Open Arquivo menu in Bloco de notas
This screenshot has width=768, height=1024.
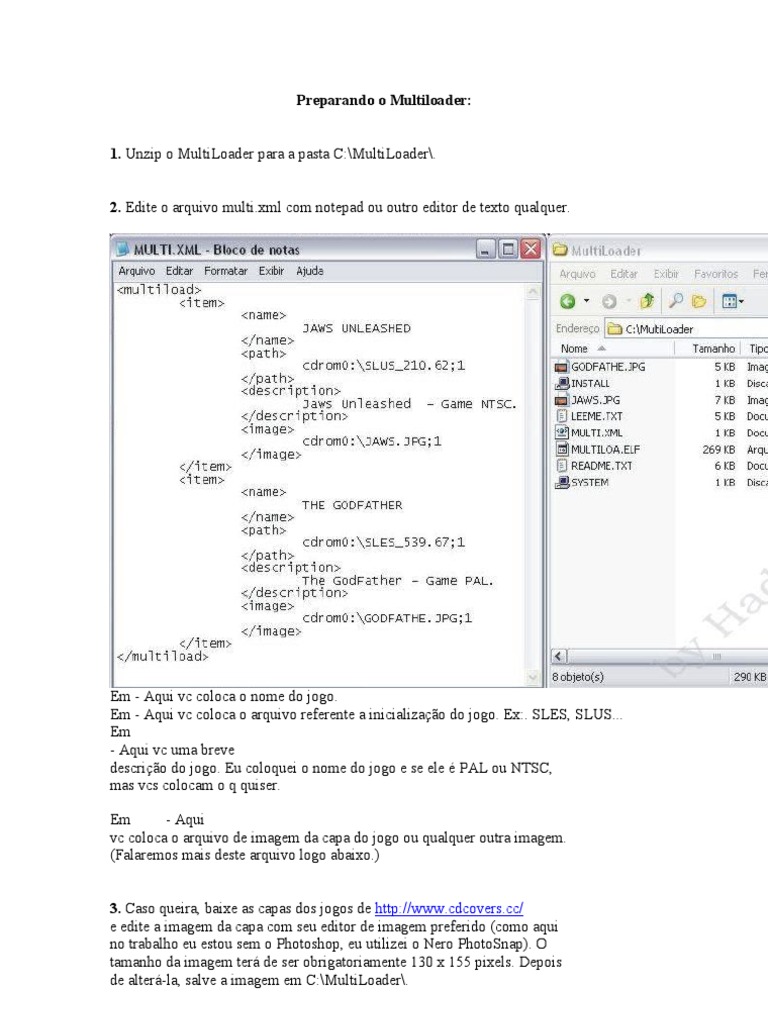click(x=136, y=271)
